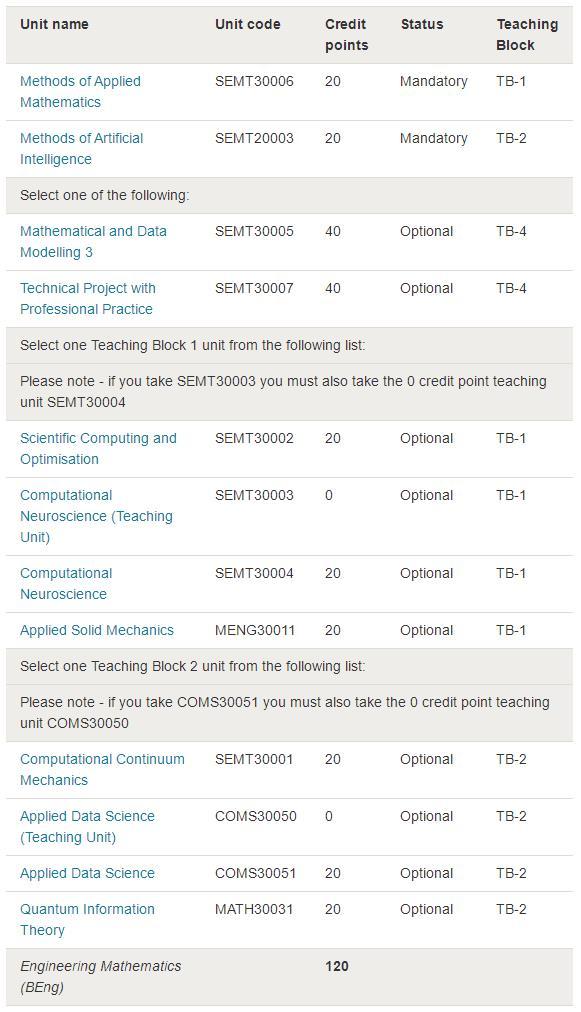Open Methods of Applied Mathematics unit link
581x1012 pixels.
pyautogui.click(x=80, y=92)
